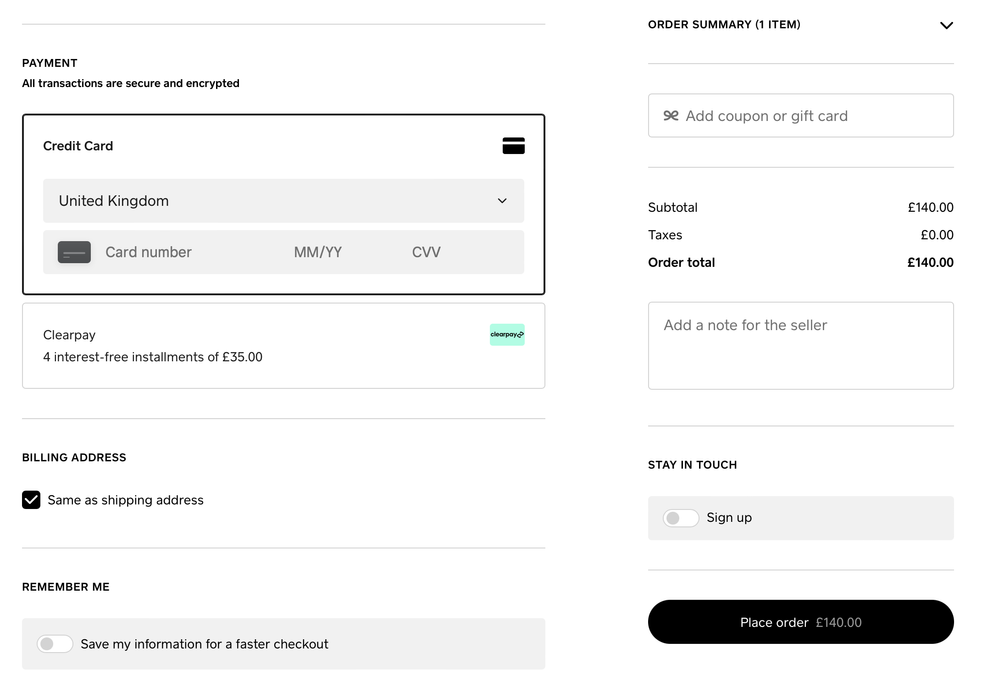Click the note for the seller box
Image resolution: width=999 pixels, height=674 pixels.
pyautogui.click(x=800, y=345)
